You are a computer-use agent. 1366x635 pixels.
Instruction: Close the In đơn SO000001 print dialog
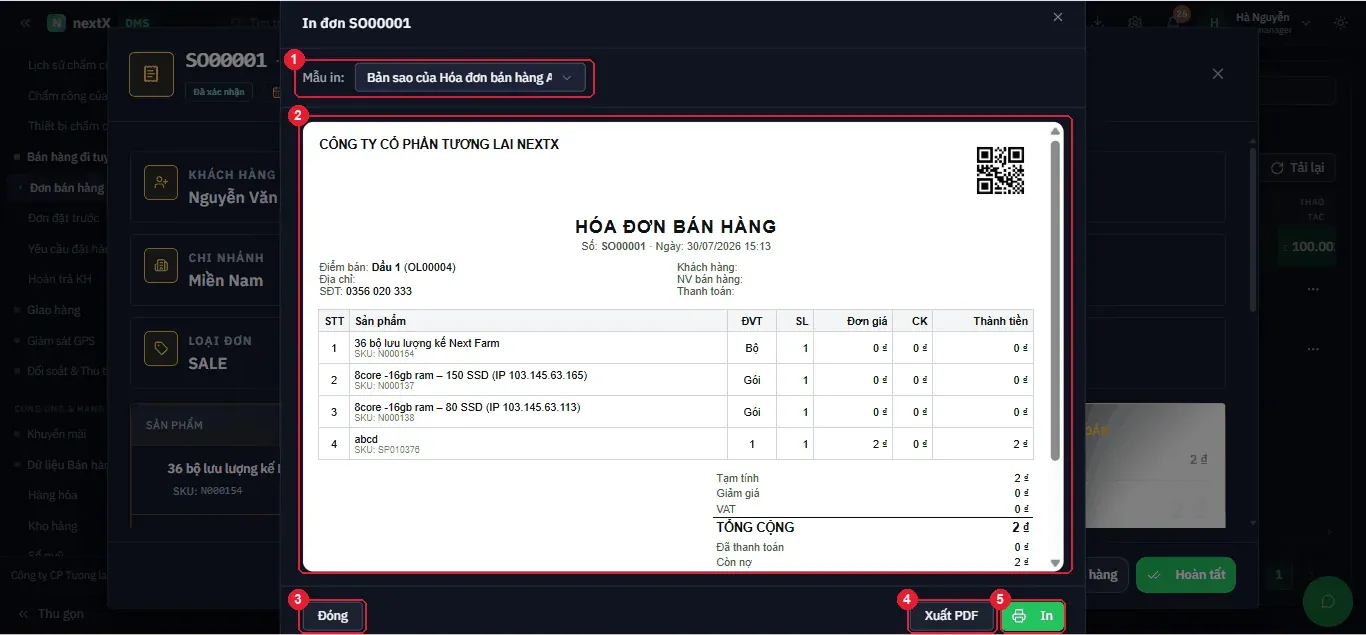[1058, 17]
